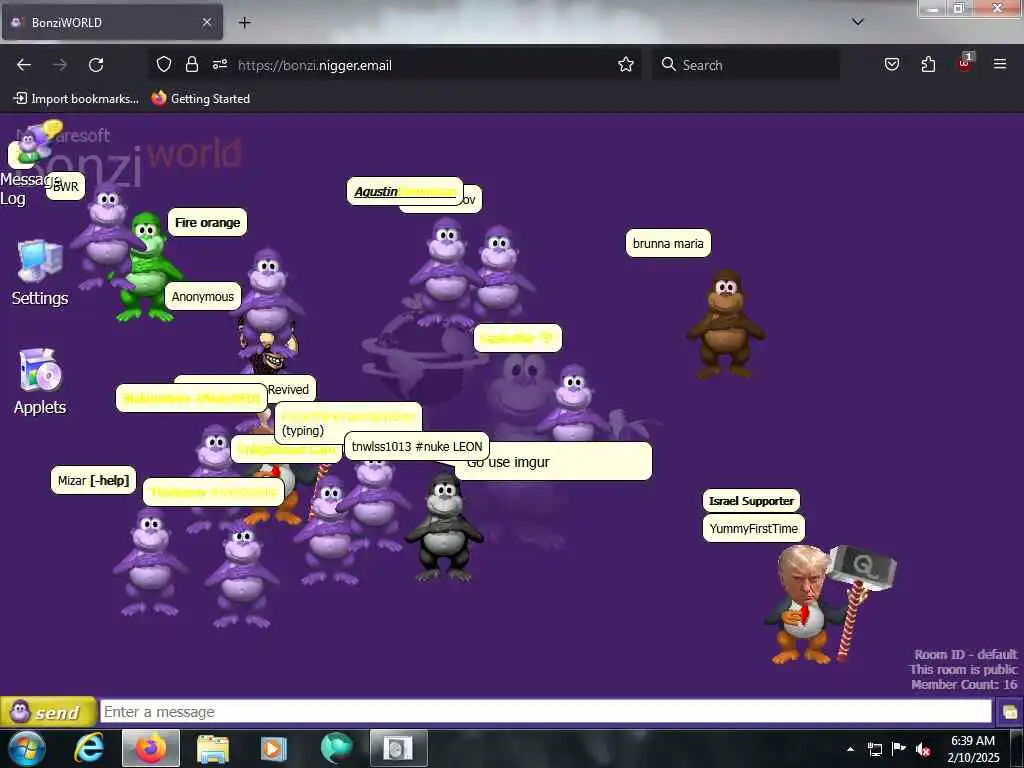Click the Fire orange name tag
The height and width of the screenshot is (768, 1024).
point(208,223)
